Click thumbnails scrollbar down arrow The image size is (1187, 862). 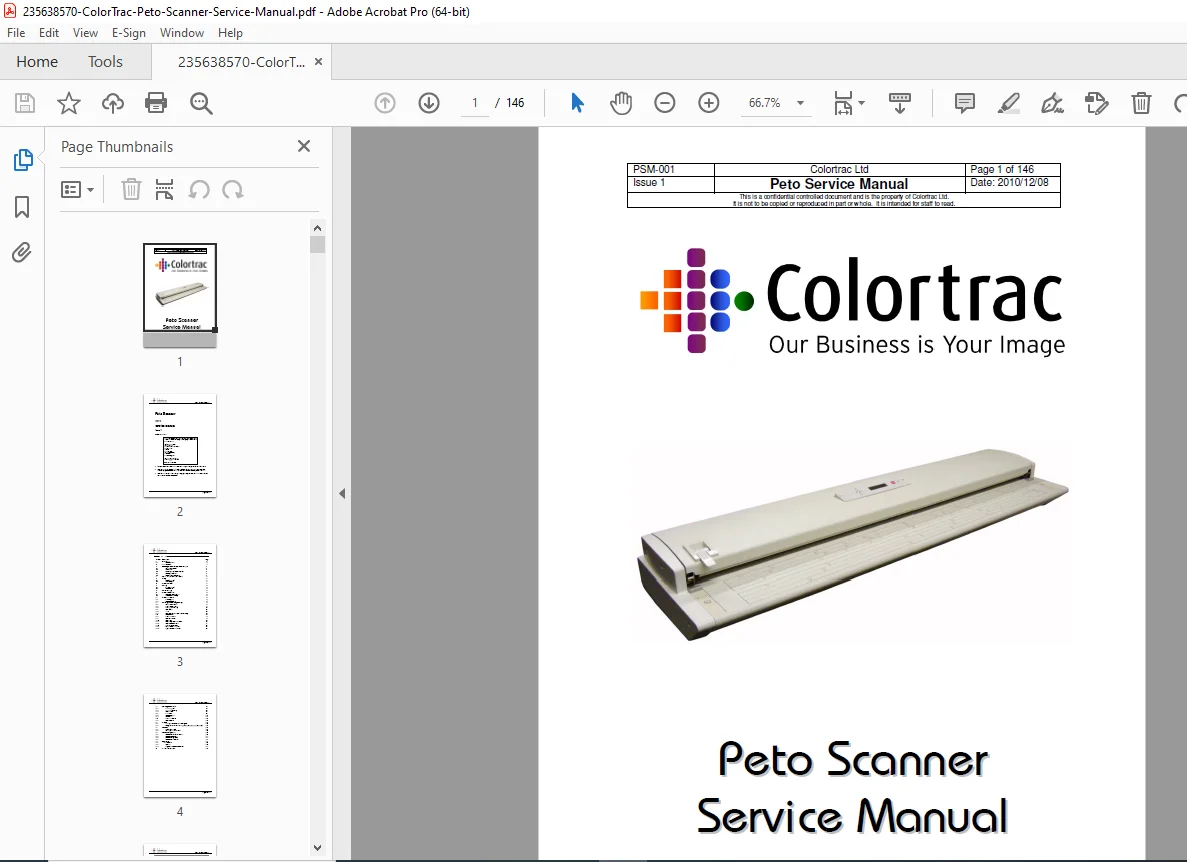318,848
